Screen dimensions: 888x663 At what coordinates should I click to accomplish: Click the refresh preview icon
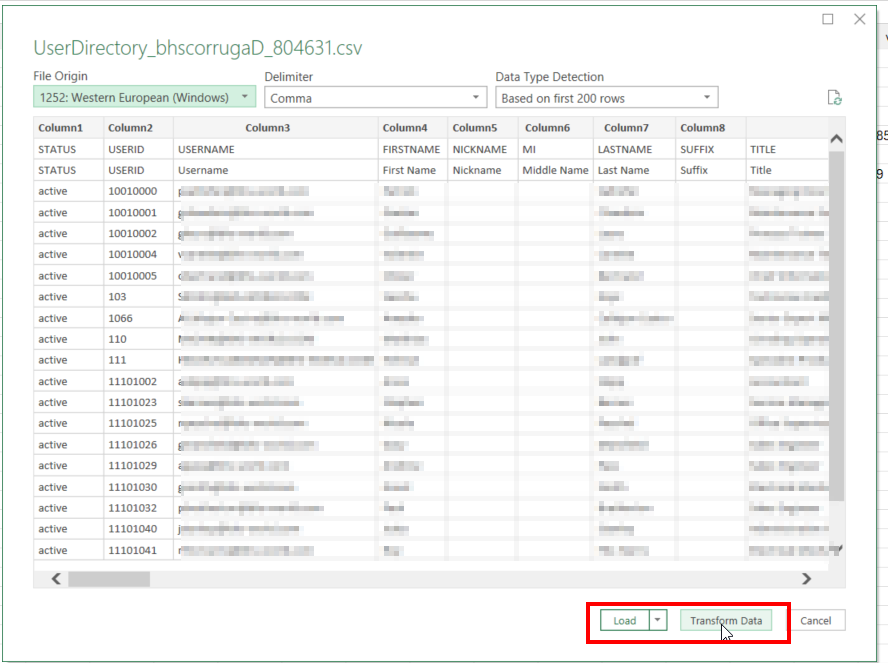pos(834,98)
